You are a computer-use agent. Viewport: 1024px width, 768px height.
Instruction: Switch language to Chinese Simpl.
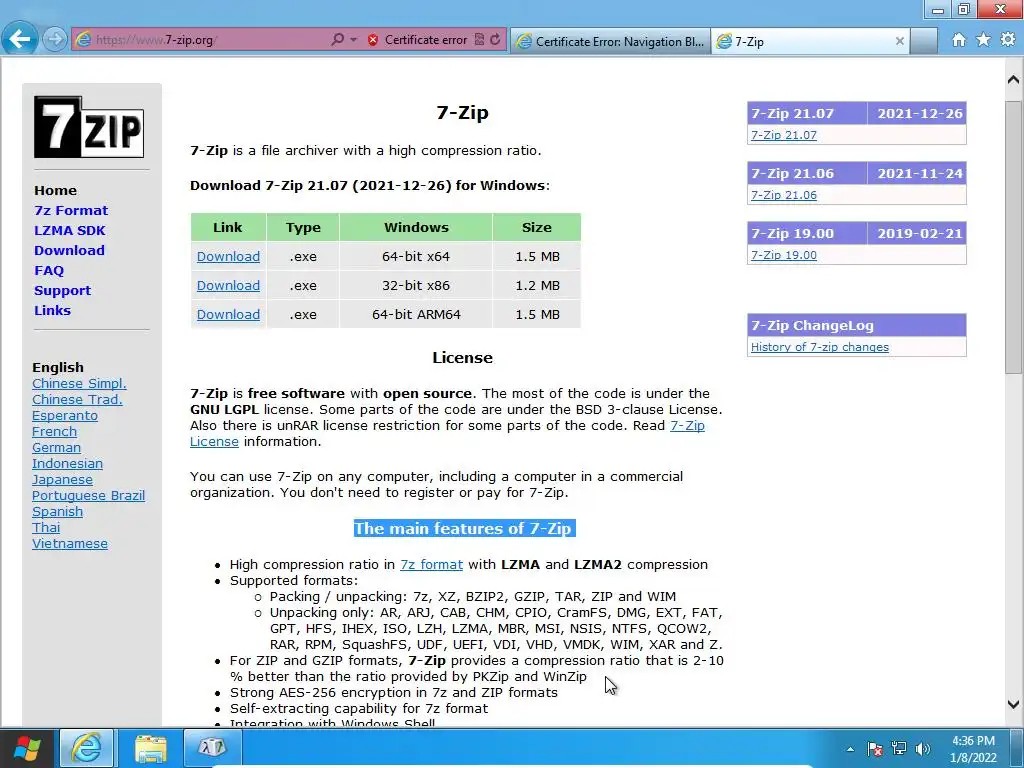coord(79,383)
